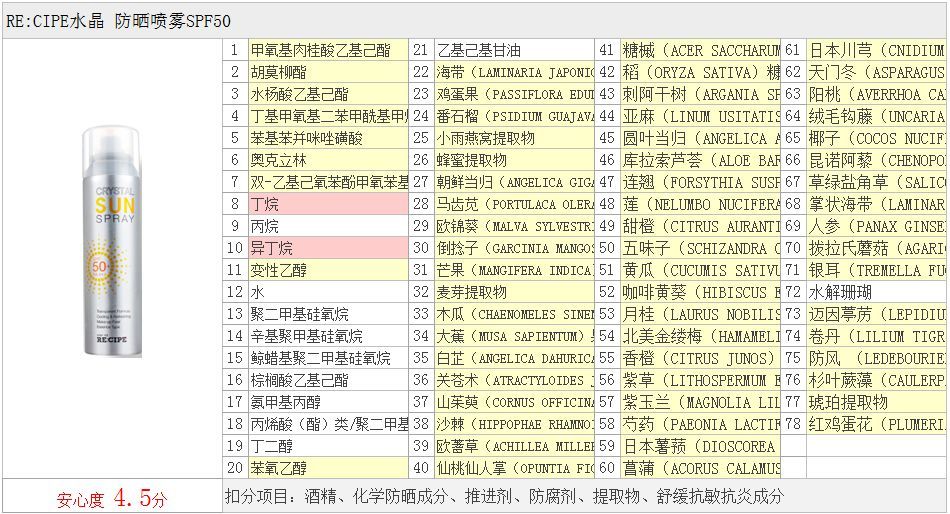Click ingredient cell 仙桃仙人掌 (Opuntia)
The width and height of the screenshot is (950, 514).
pos(514,468)
